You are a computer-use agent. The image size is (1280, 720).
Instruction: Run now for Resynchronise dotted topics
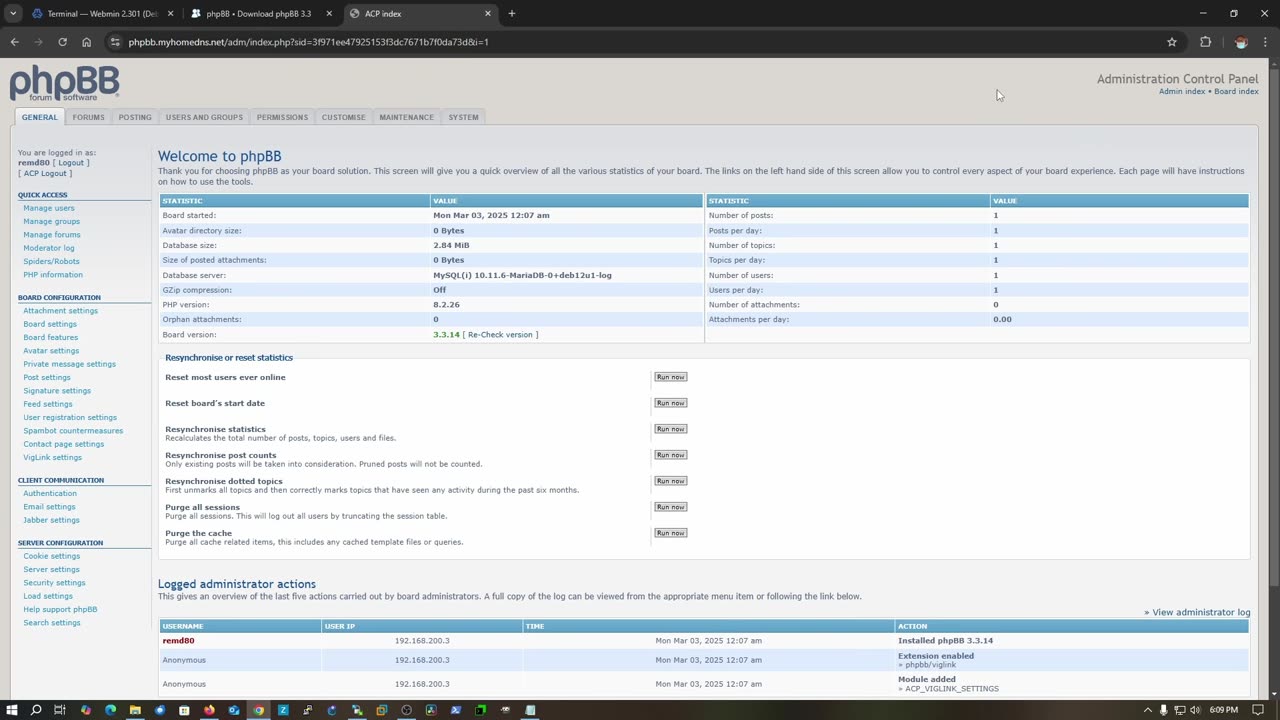tap(670, 481)
